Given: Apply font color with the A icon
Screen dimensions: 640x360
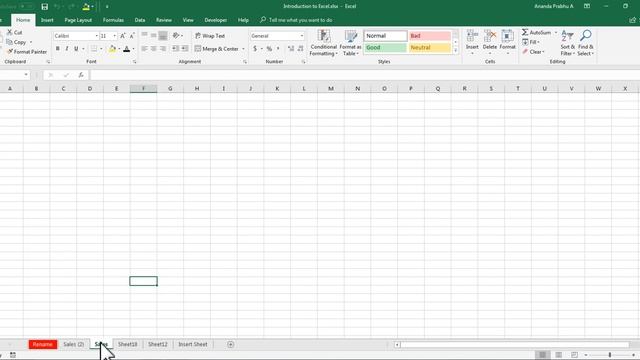Looking at the screenshot, I should click(127, 49).
